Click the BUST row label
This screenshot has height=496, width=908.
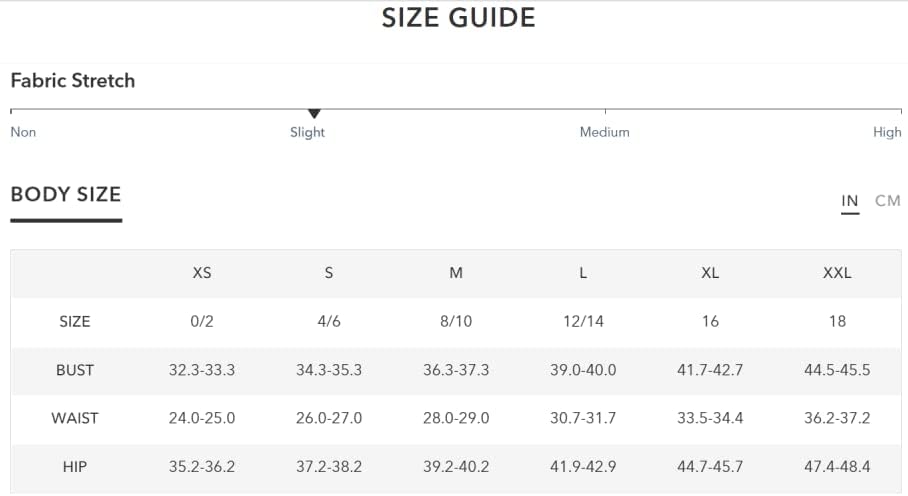pyautogui.click(x=75, y=370)
